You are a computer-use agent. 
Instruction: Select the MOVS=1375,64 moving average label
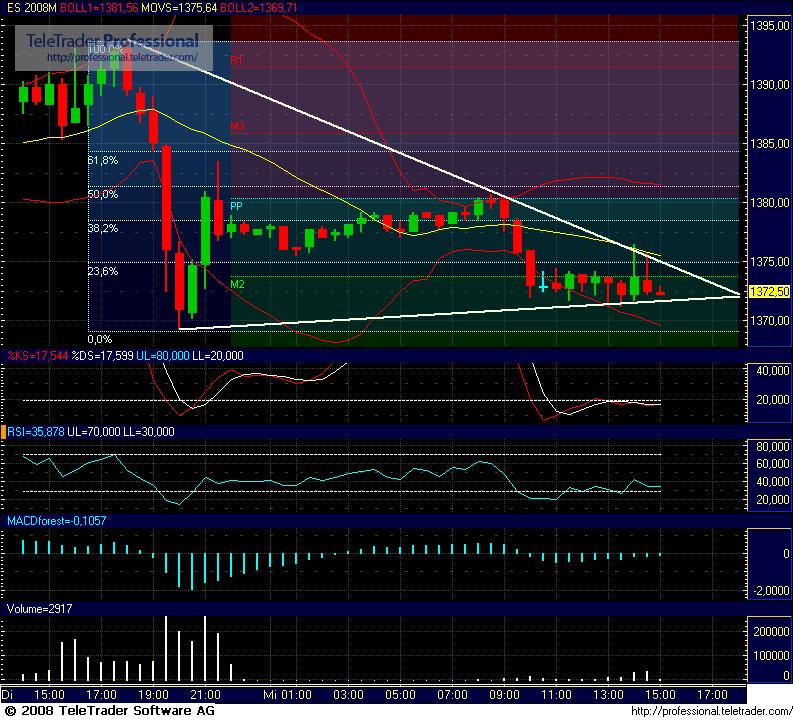pos(179,8)
